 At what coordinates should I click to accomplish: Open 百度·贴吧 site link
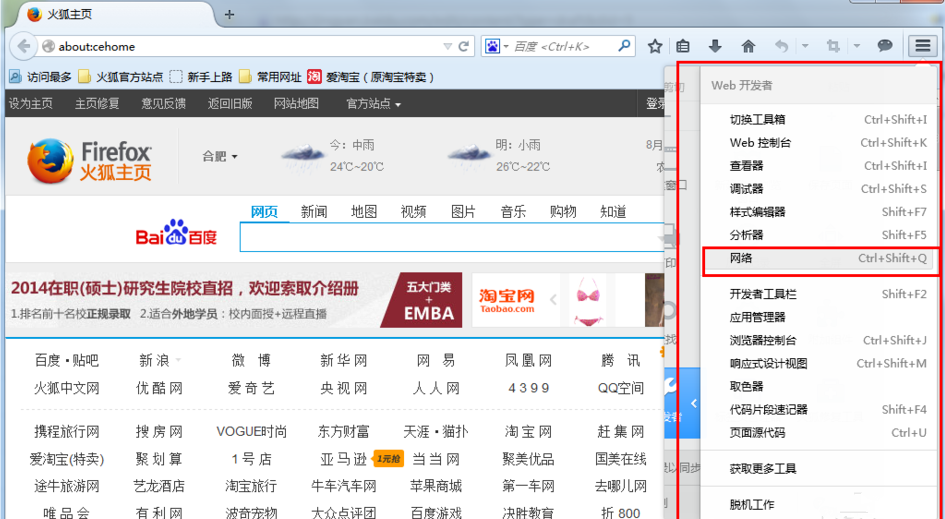coord(66,360)
